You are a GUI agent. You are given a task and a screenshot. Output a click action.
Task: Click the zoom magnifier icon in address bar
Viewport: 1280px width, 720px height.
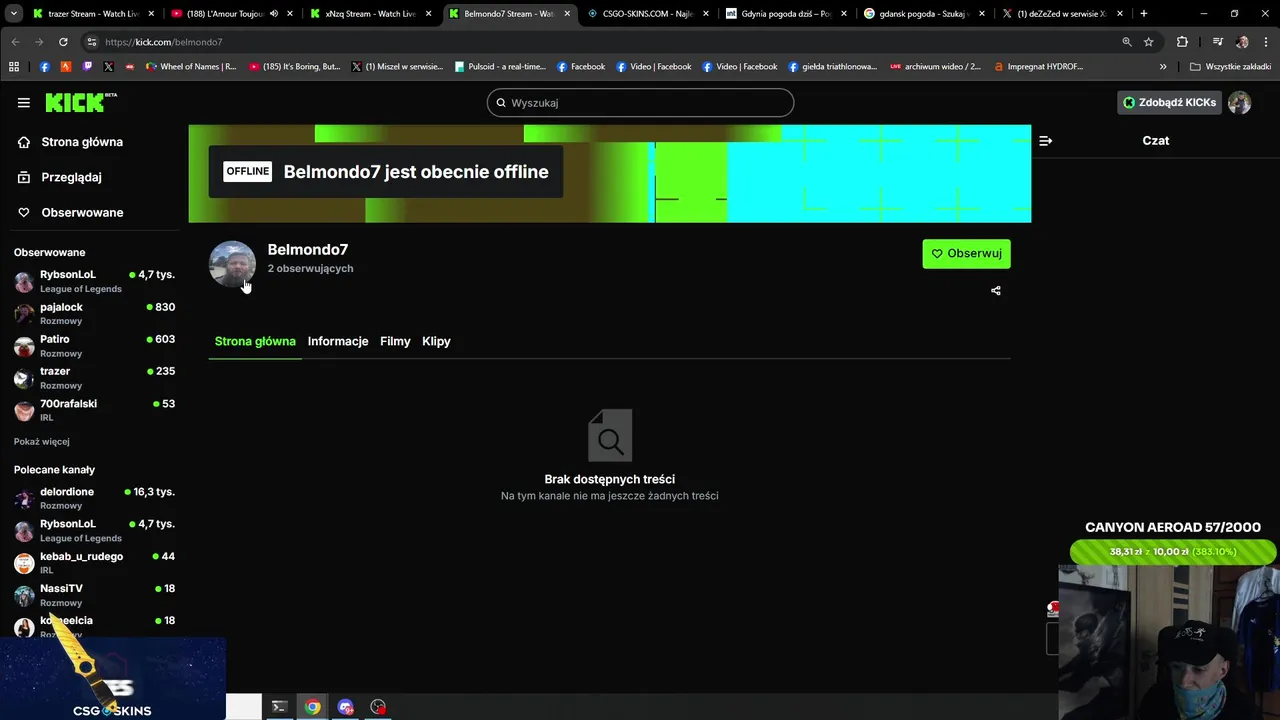click(x=1127, y=42)
